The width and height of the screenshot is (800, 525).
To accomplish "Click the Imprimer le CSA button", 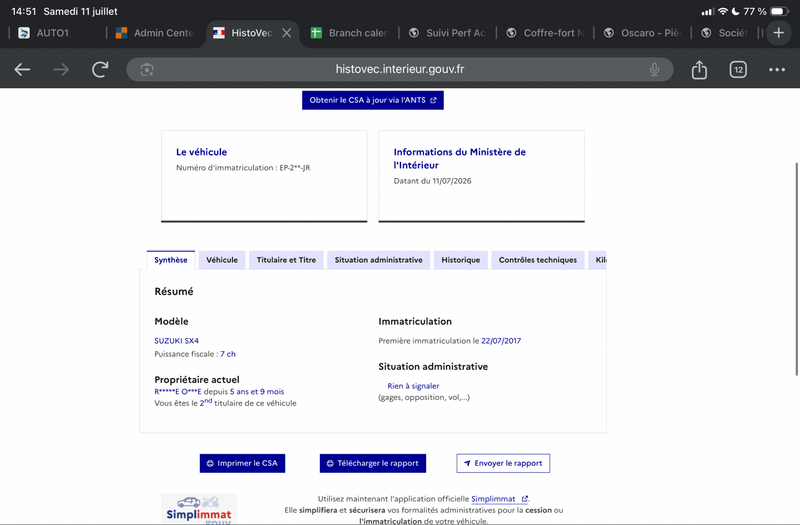I will (242, 463).
